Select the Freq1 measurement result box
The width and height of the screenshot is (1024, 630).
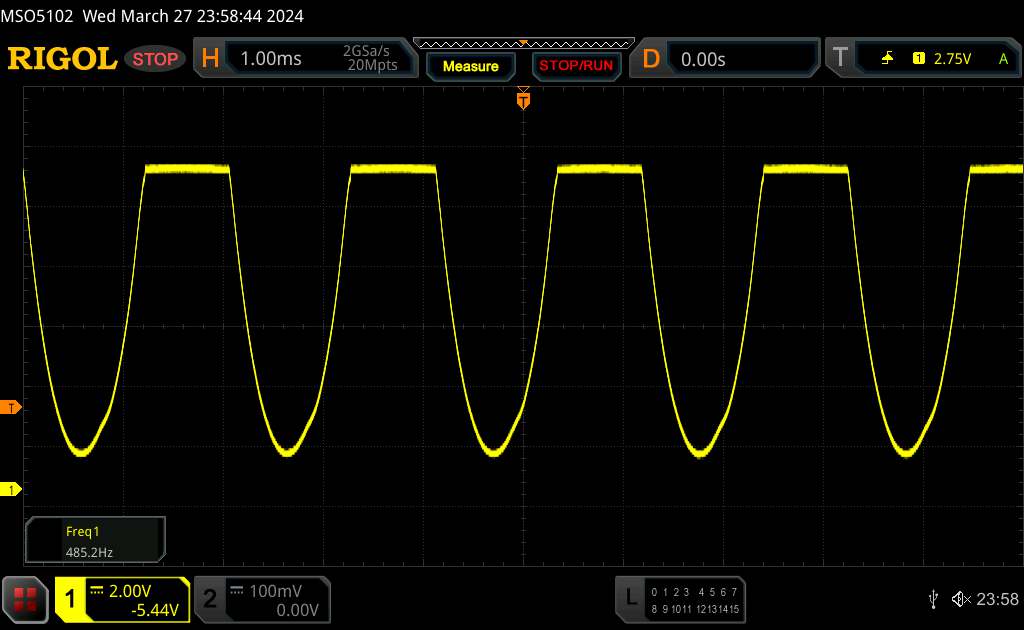pyautogui.click(x=95, y=539)
